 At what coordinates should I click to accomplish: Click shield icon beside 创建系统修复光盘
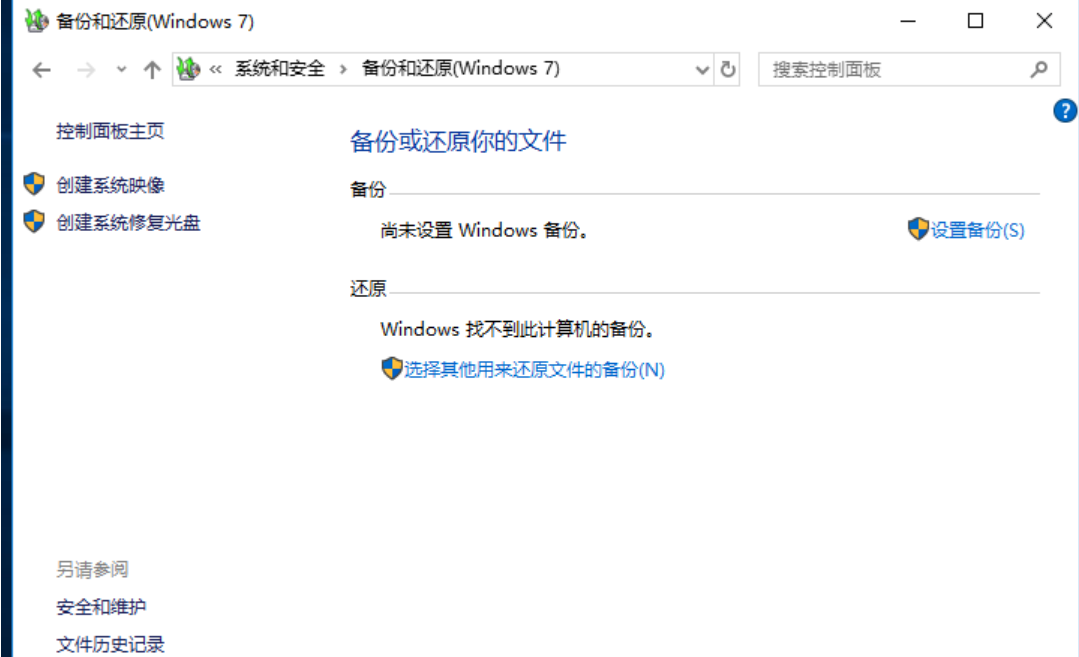pyautogui.click(x=34, y=222)
